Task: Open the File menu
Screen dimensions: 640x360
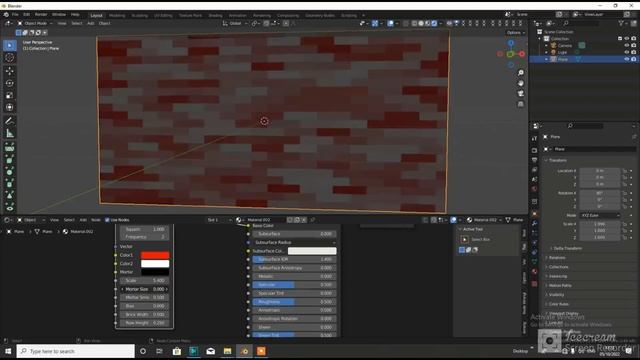Action: (15, 14)
